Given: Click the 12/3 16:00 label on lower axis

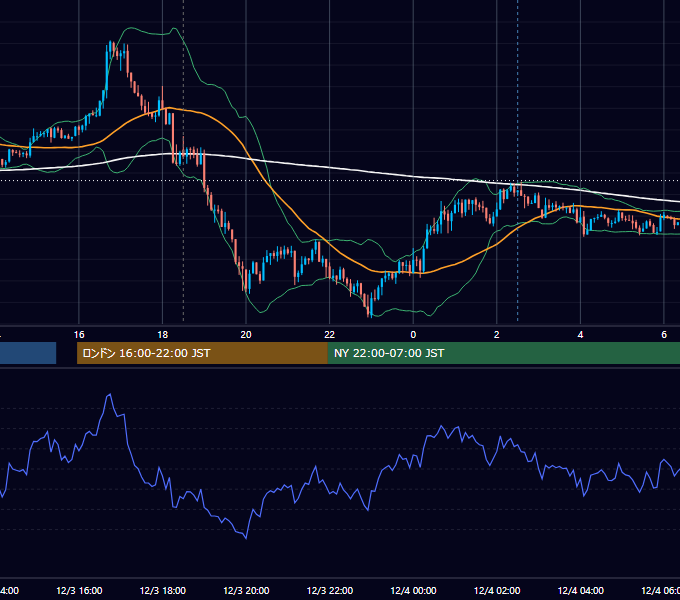Looking at the screenshot, I should point(79,591).
